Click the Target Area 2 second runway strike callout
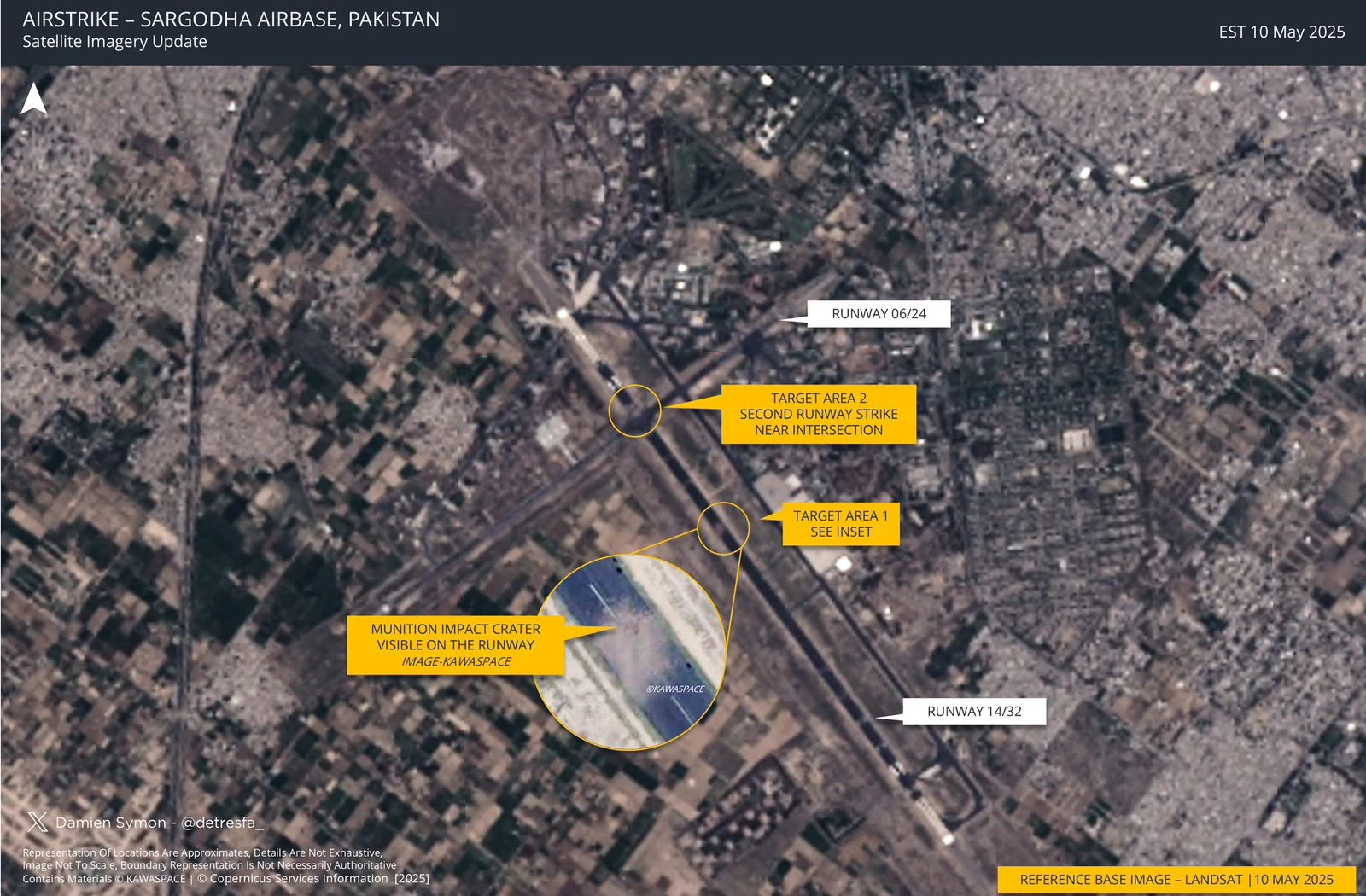This screenshot has height=896, width=1366. [818, 414]
